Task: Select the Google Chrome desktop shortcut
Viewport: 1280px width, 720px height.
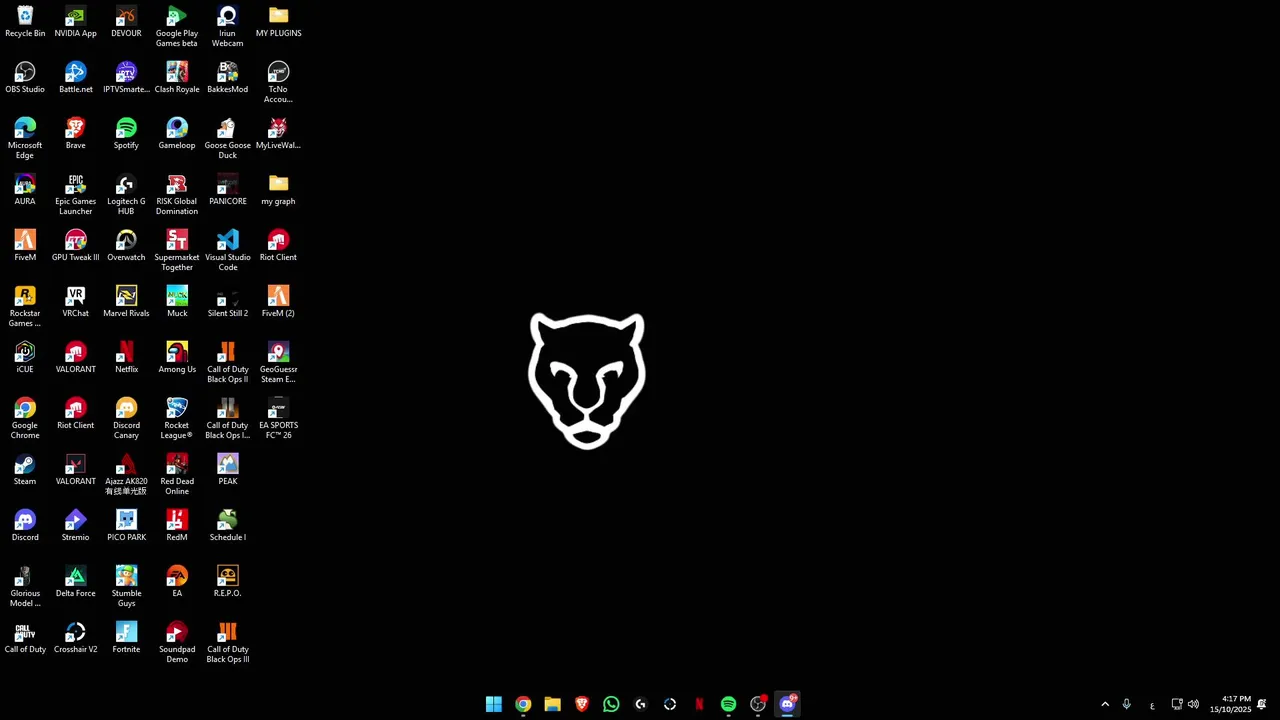Action: pyautogui.click(x=25, y=419)
